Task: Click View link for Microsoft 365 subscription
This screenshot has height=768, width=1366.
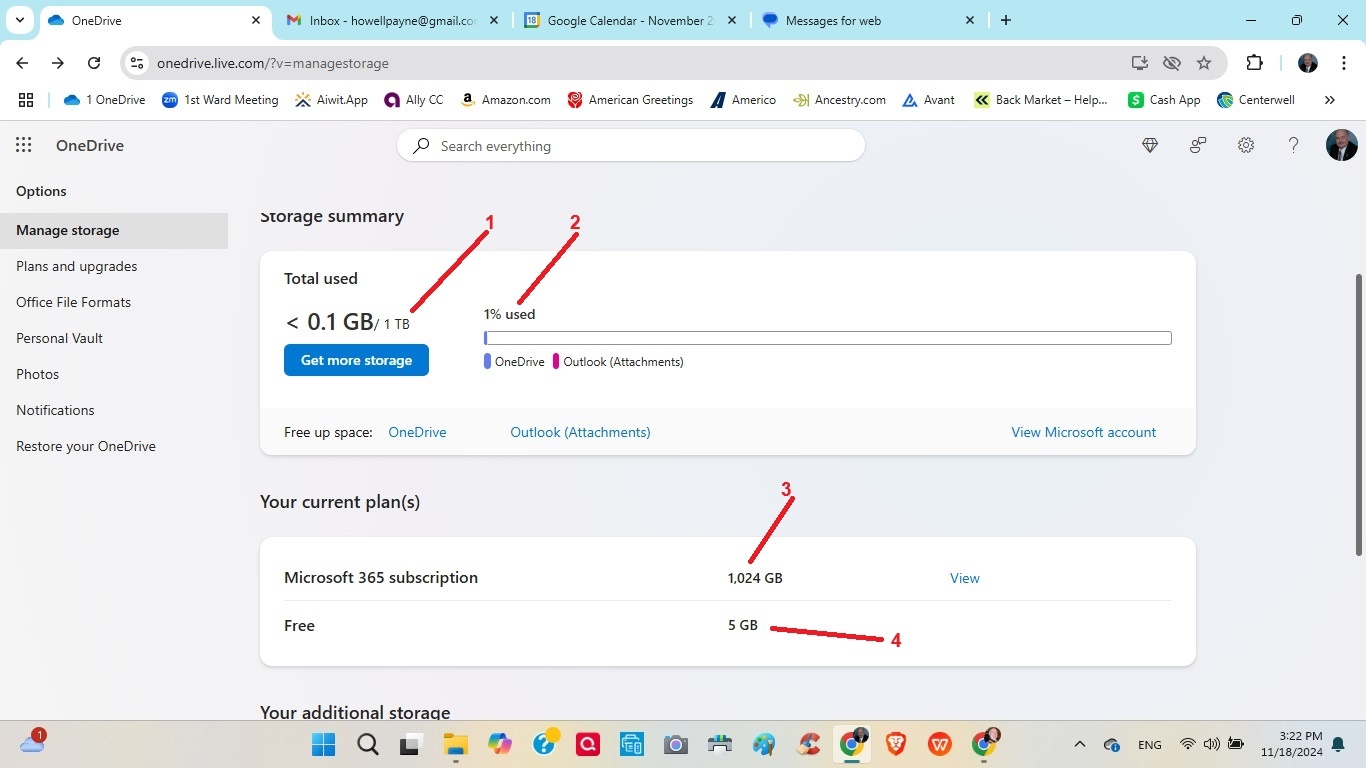Action: (964, 578)
